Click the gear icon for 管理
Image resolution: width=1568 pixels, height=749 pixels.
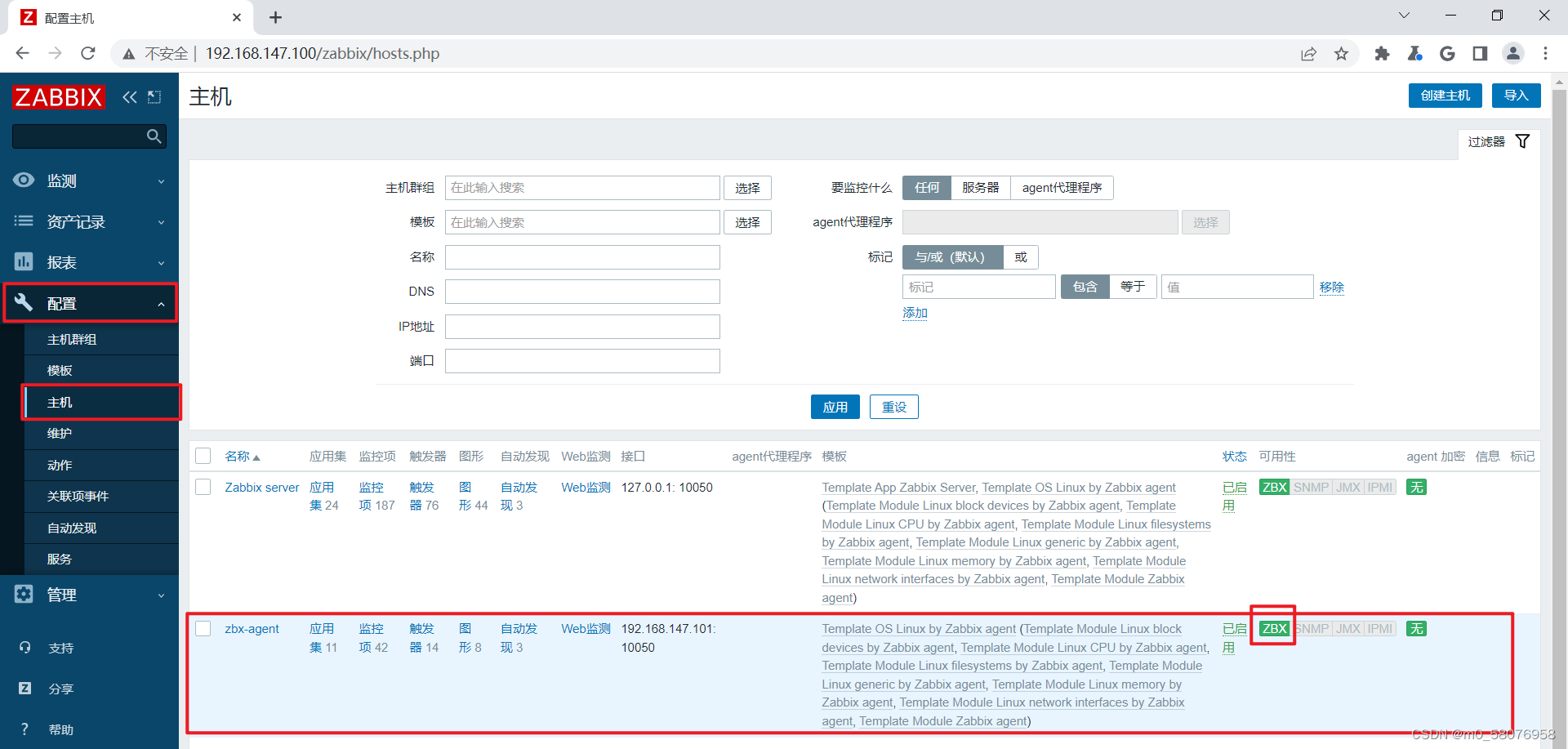click(24, 595)
